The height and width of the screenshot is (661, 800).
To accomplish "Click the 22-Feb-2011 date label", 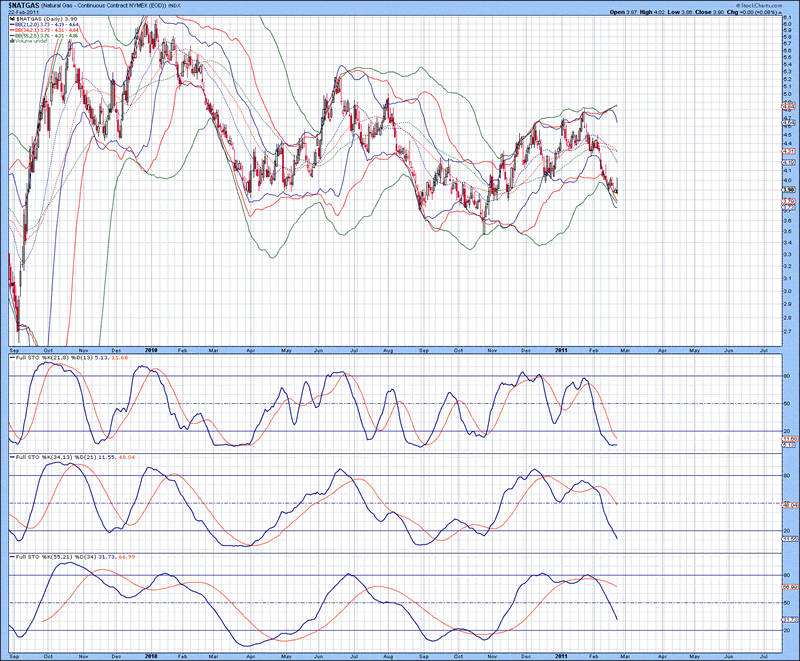I will [x=22, y=12].
